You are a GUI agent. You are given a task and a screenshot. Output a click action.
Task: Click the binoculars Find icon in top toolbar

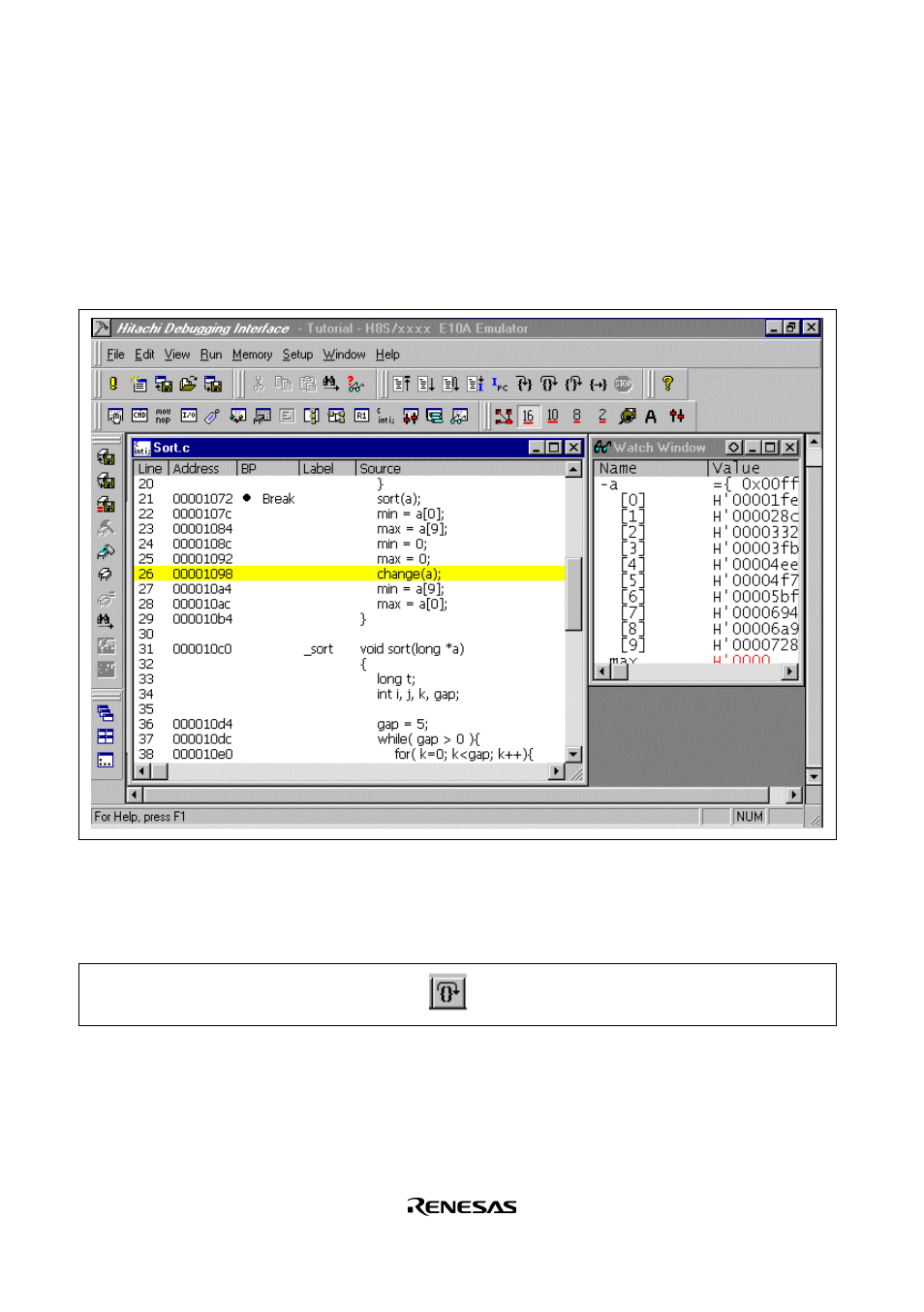tap(331, 384)
